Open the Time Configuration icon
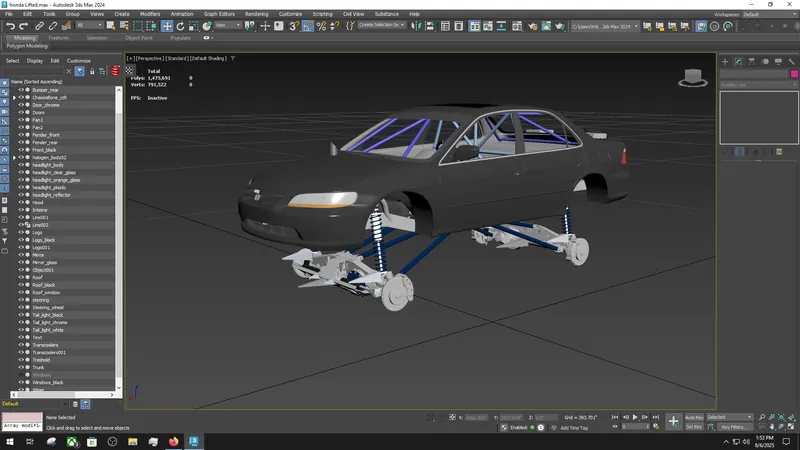 [656, 427]
